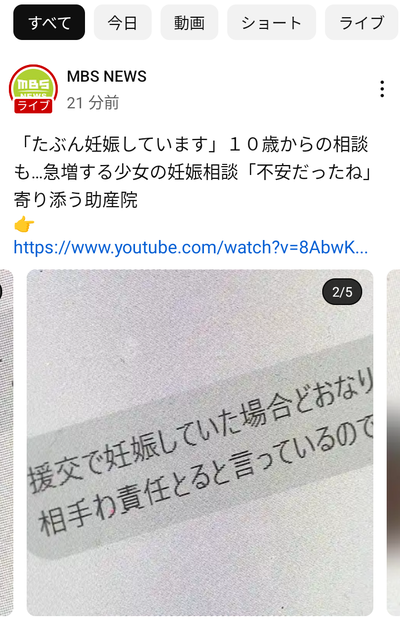This screenshot has width=400, height=620.
Task: Expand the post text starting たぶん妊娠しています
Action: tap(192, 172)
